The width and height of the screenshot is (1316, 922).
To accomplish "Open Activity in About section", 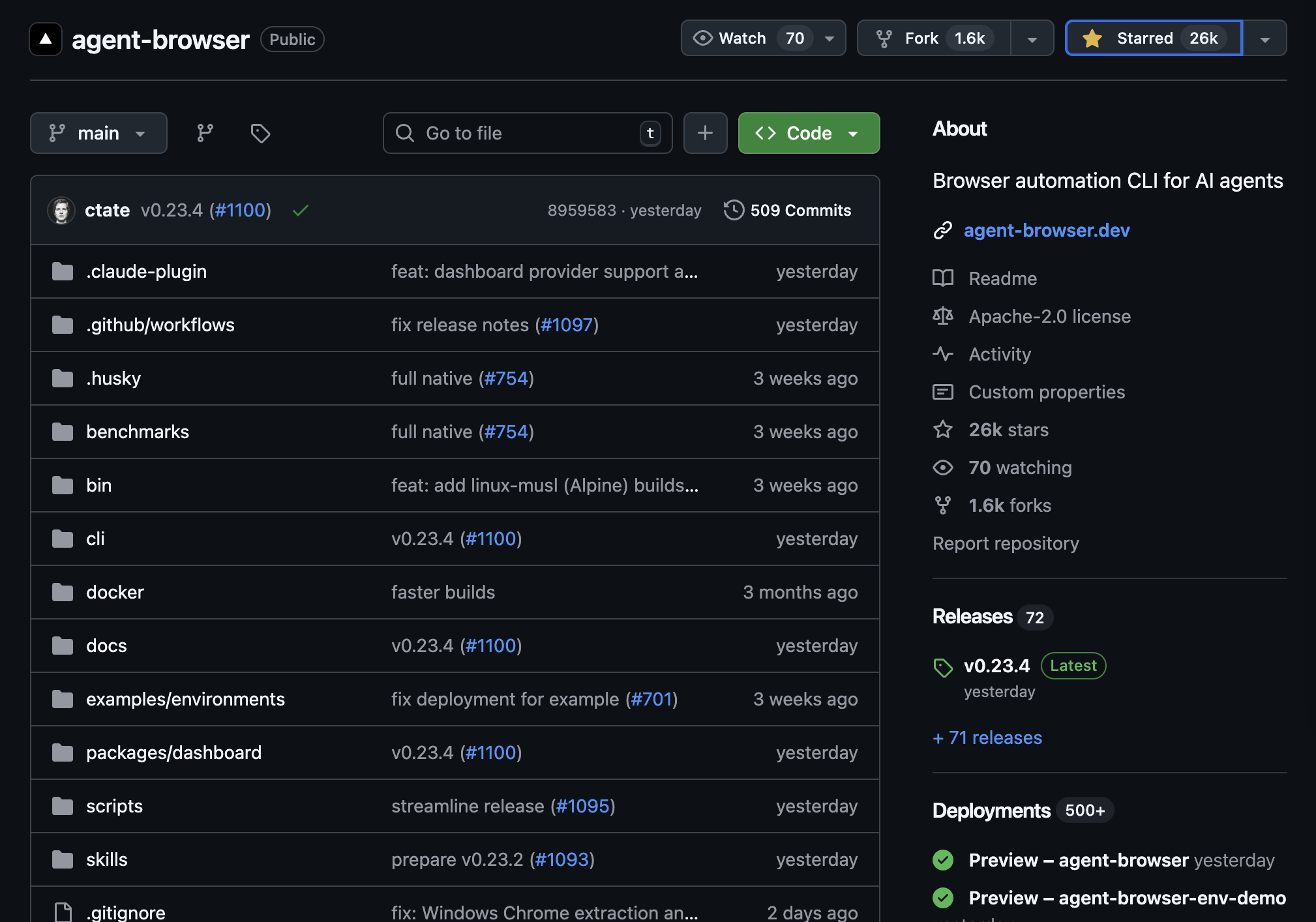I will (x=999, y=354).
